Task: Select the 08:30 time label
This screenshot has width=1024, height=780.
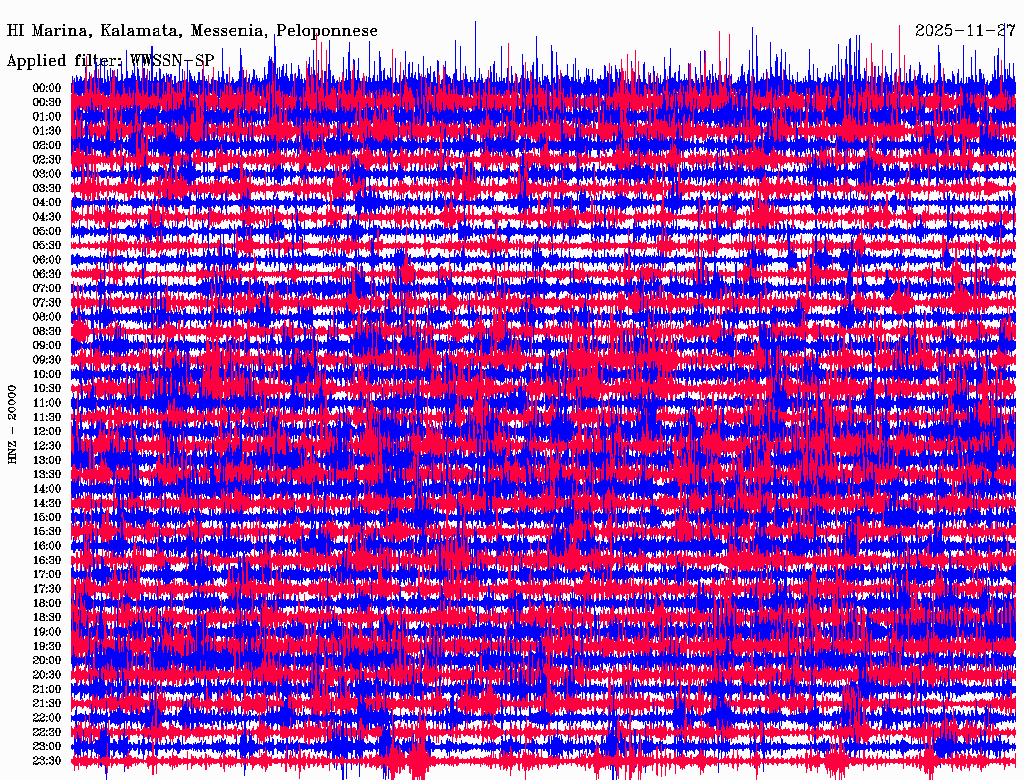Action: click(x=47, y=332)
